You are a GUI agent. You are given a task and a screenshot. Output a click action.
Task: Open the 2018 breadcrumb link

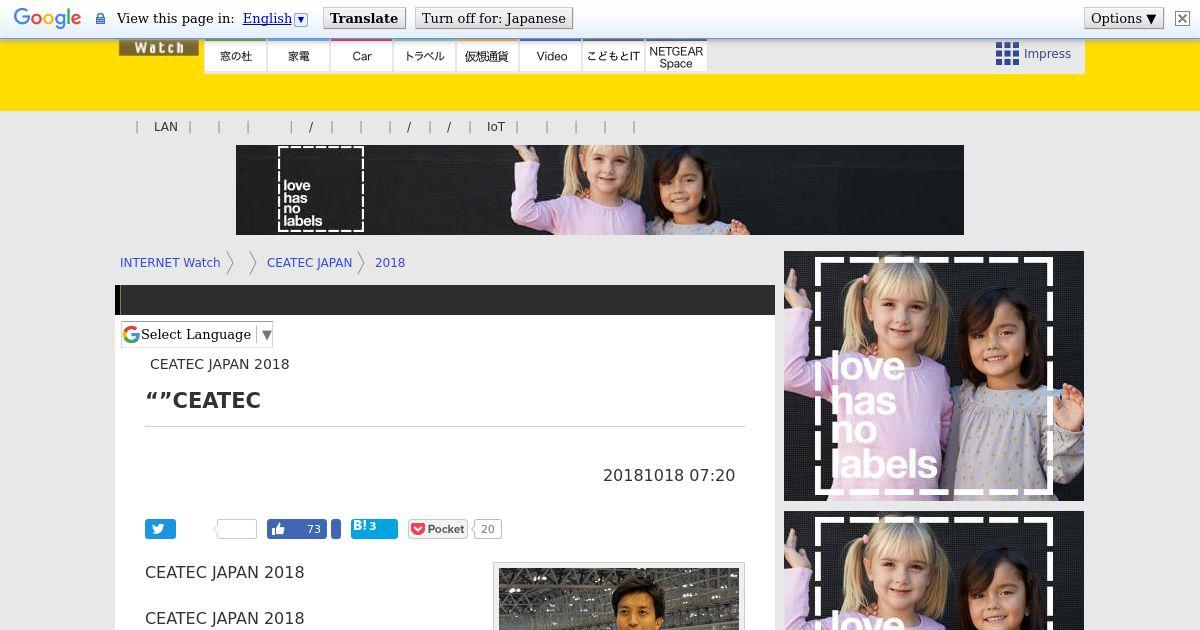coord(390,263)
